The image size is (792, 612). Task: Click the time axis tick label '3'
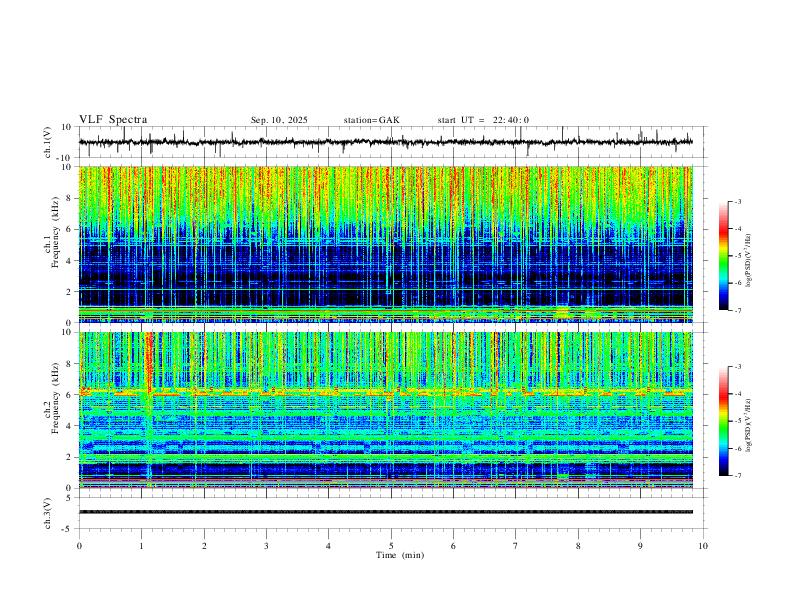(266, 546)
